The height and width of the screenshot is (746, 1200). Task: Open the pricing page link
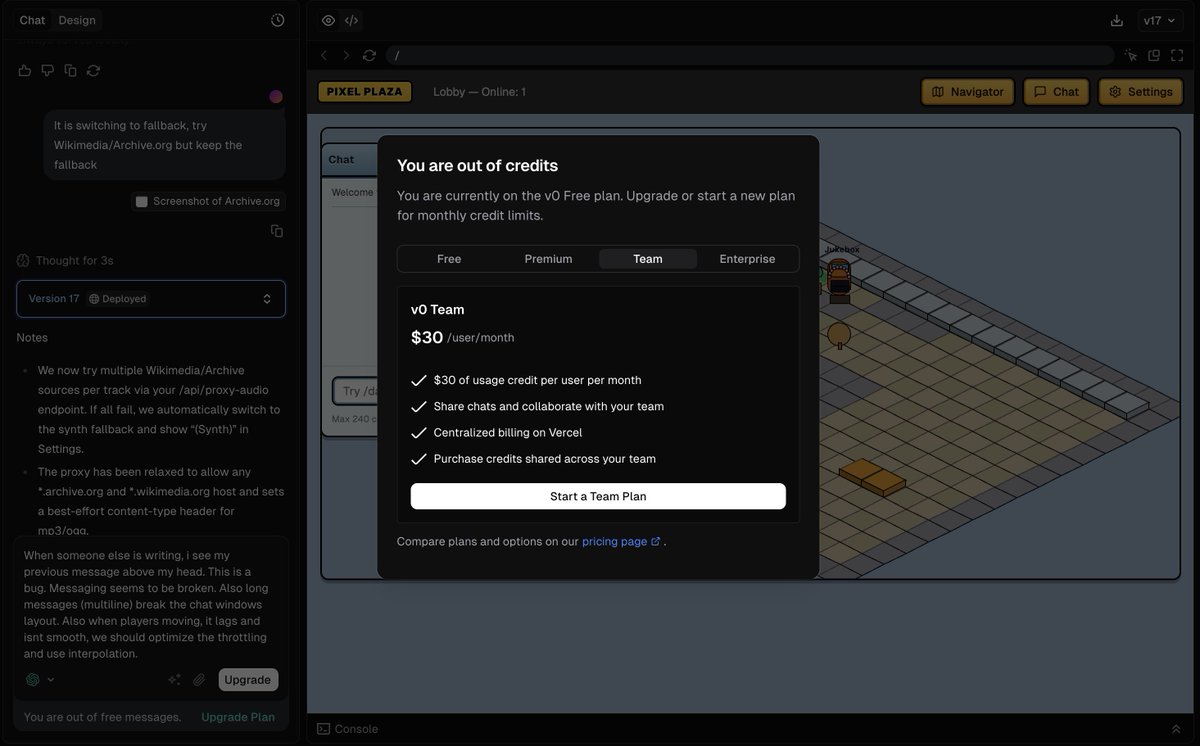point(621,541)
